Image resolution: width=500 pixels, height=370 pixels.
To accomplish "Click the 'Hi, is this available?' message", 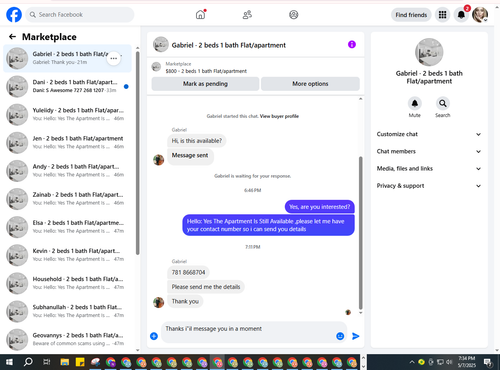I will click(x=197, y=141).
